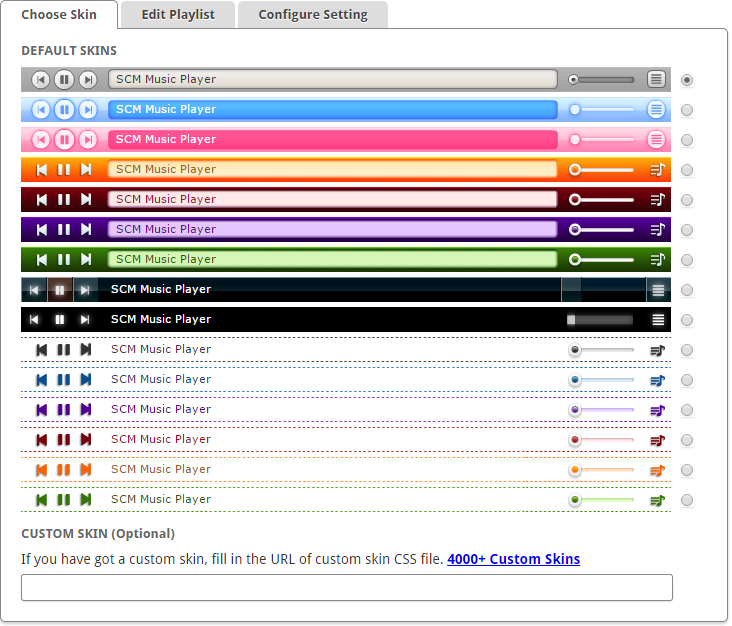Select the dark navy glossy skin radio button
732x626 pixels.
(x=687, y=290)
